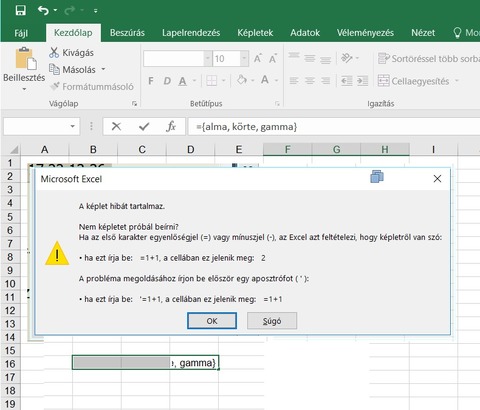Select row 16 header
The width and height of the screenshot is (480, 410).
(x=10, y=363)
